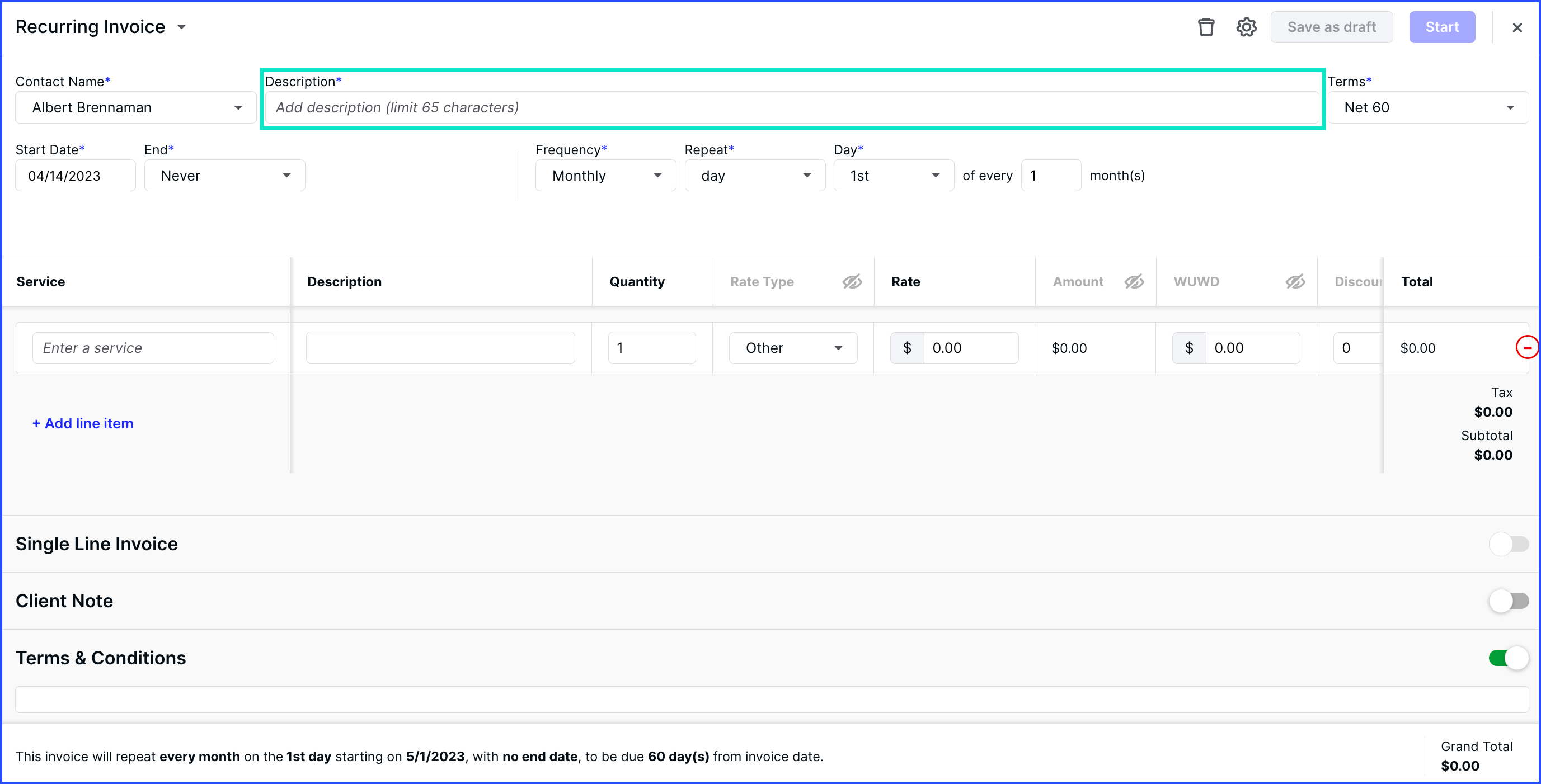This screenshot has height=784, width=1541.
Task: Hide the Rate Type column with its eye icon
Action: pyautogui.click(x=852, y=281)
